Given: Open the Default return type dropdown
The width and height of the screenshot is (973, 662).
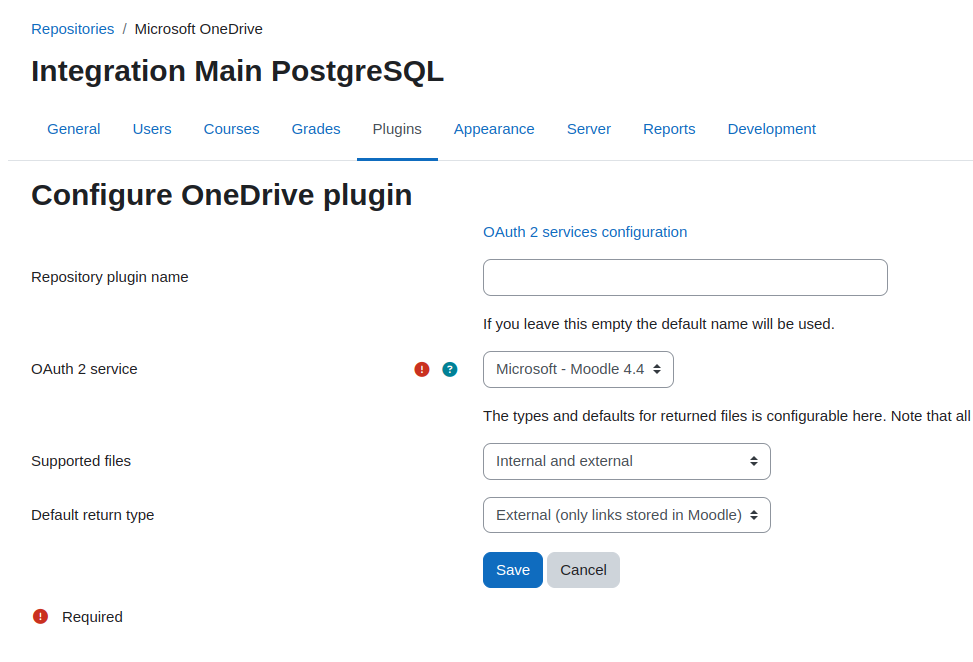Looking at the screenshot, I should [x=627, y=515].
